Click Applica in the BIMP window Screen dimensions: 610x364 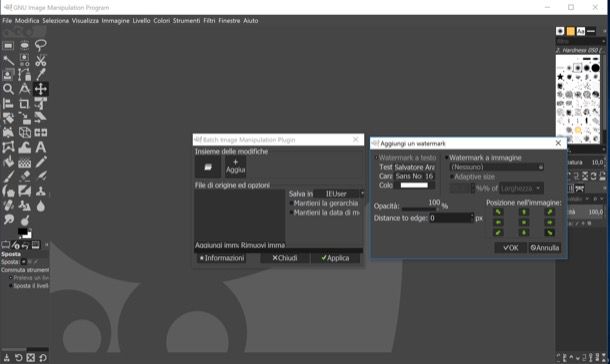coord(335,258)
